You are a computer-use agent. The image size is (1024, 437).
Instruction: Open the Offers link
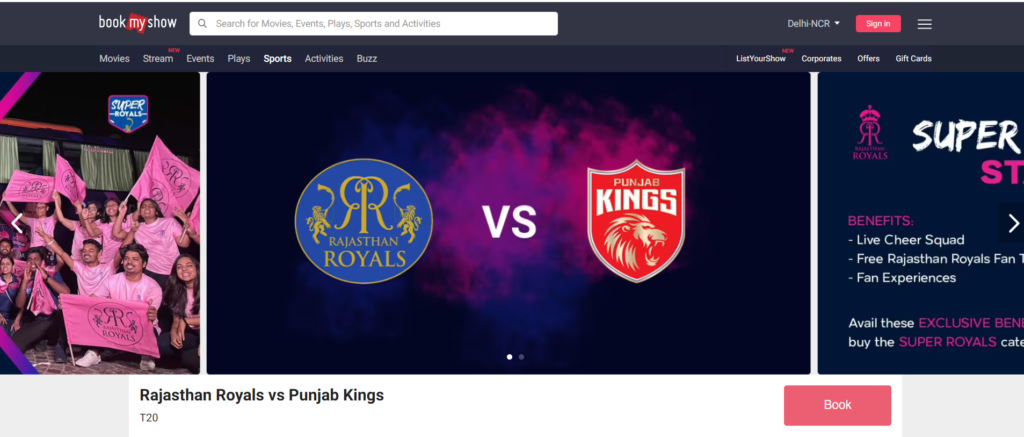coord(869,59)
